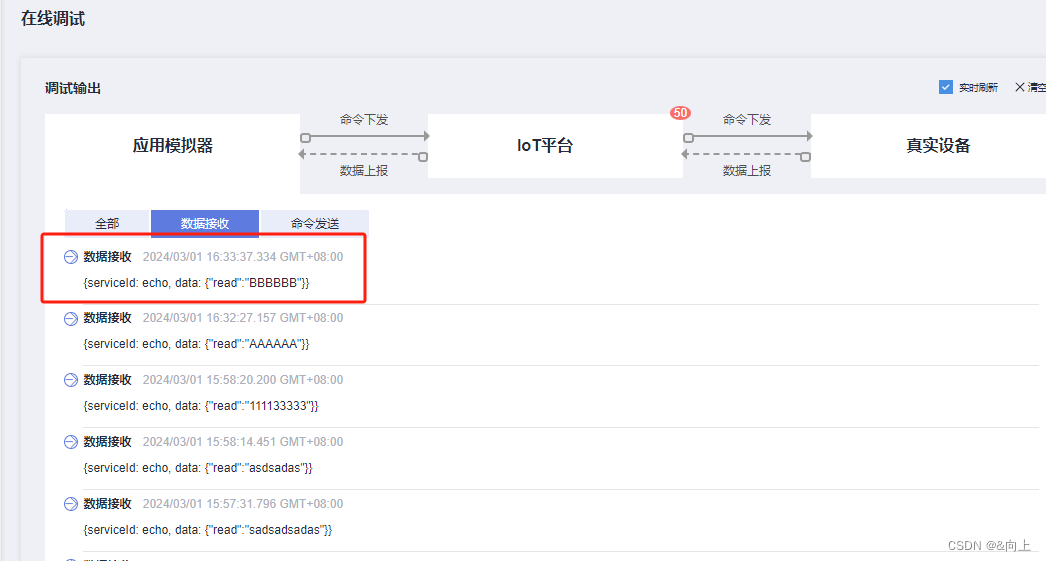Click the 在线调试 page title

53,19
